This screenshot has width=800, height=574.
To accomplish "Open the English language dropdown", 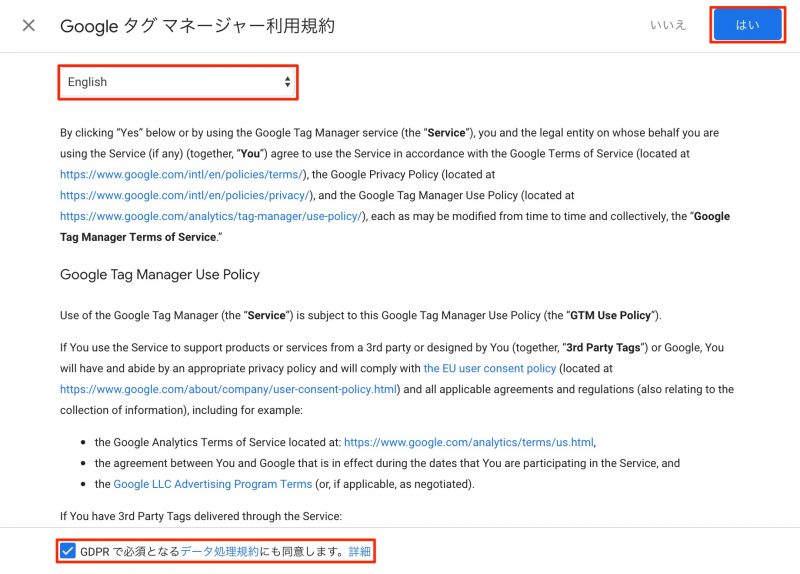I will tap(178, 82).
